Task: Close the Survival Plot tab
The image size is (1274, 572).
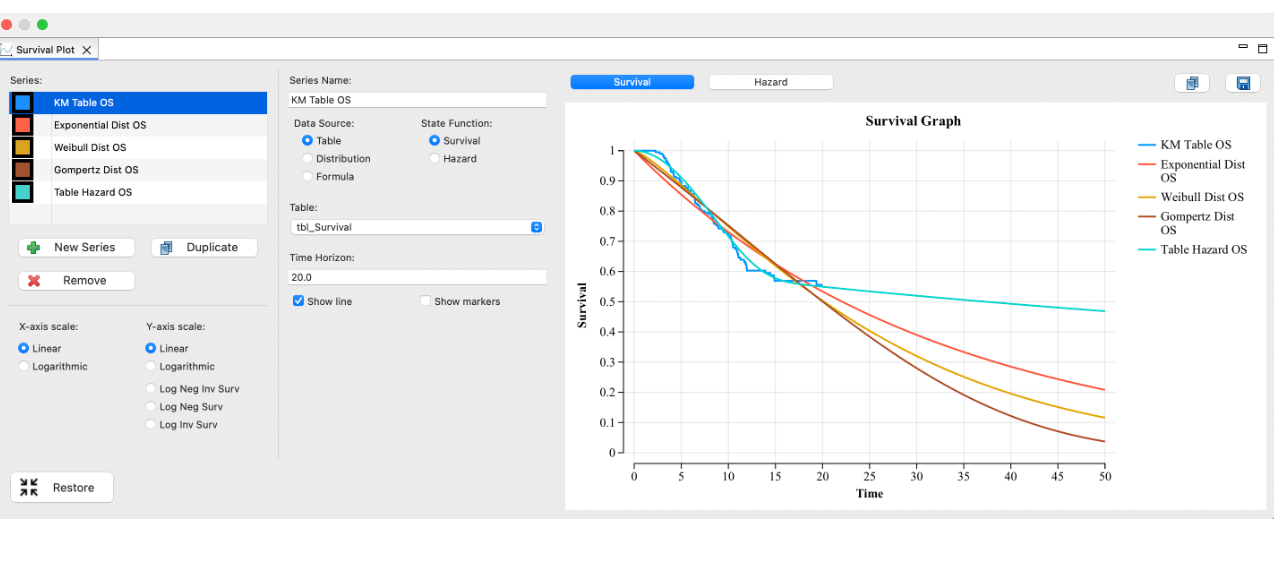Action: pyautogui.click(x=87, y=50)
